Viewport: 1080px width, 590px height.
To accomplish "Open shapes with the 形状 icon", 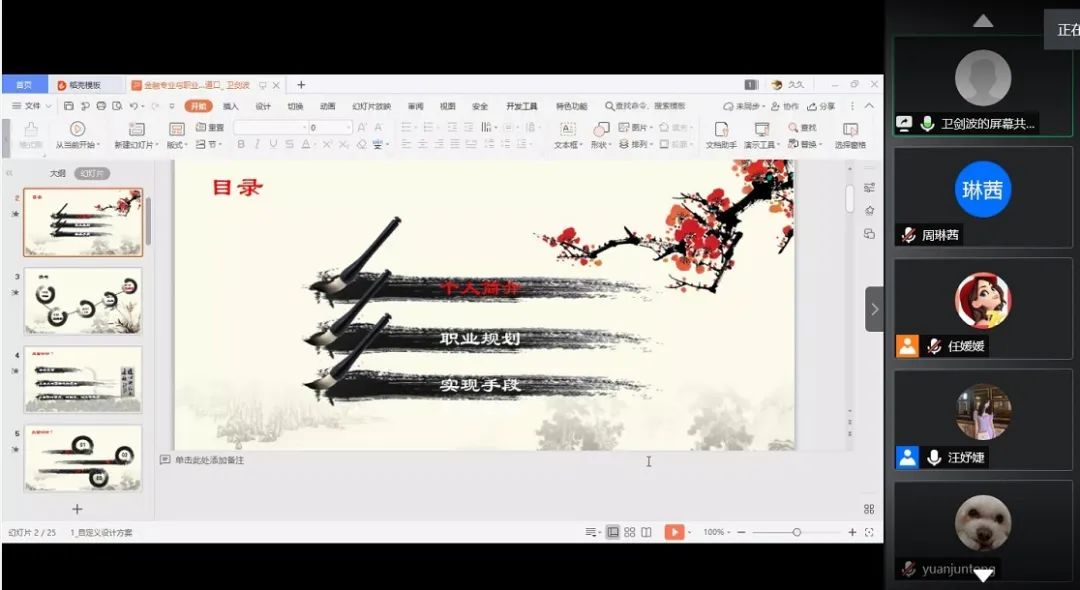I will 603,132.
